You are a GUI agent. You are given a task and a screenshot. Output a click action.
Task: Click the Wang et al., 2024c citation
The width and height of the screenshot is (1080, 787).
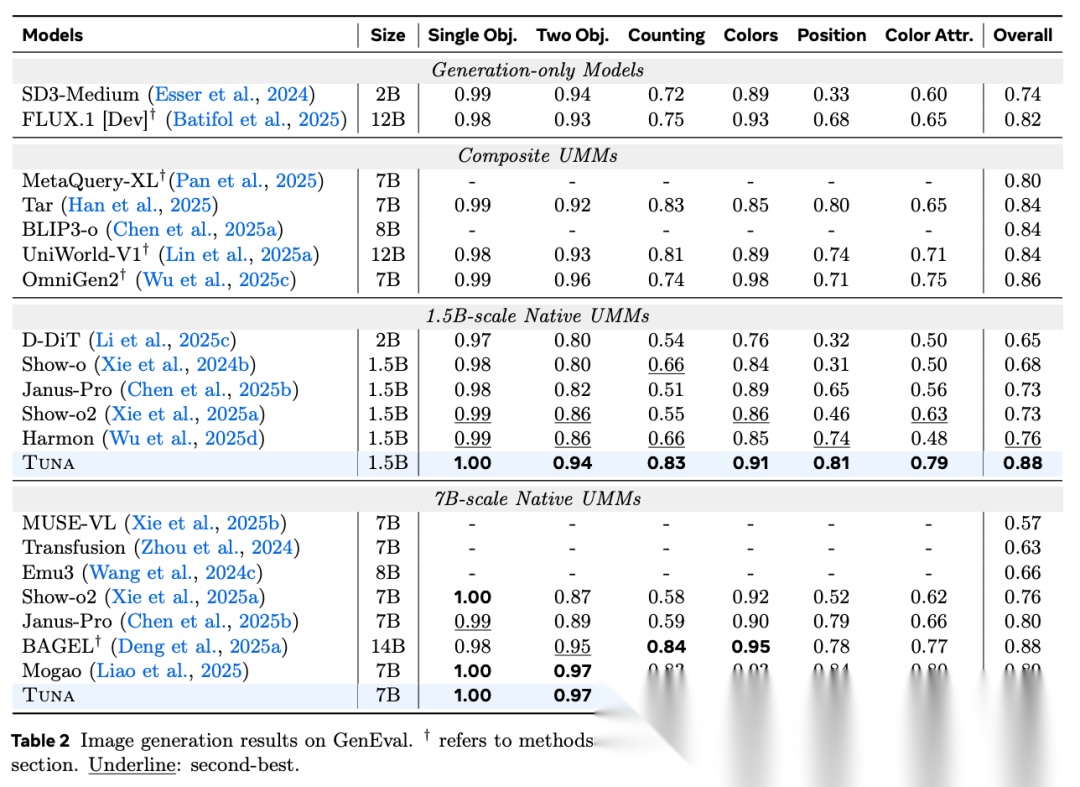pyautogui.click(x=172, y=573)
